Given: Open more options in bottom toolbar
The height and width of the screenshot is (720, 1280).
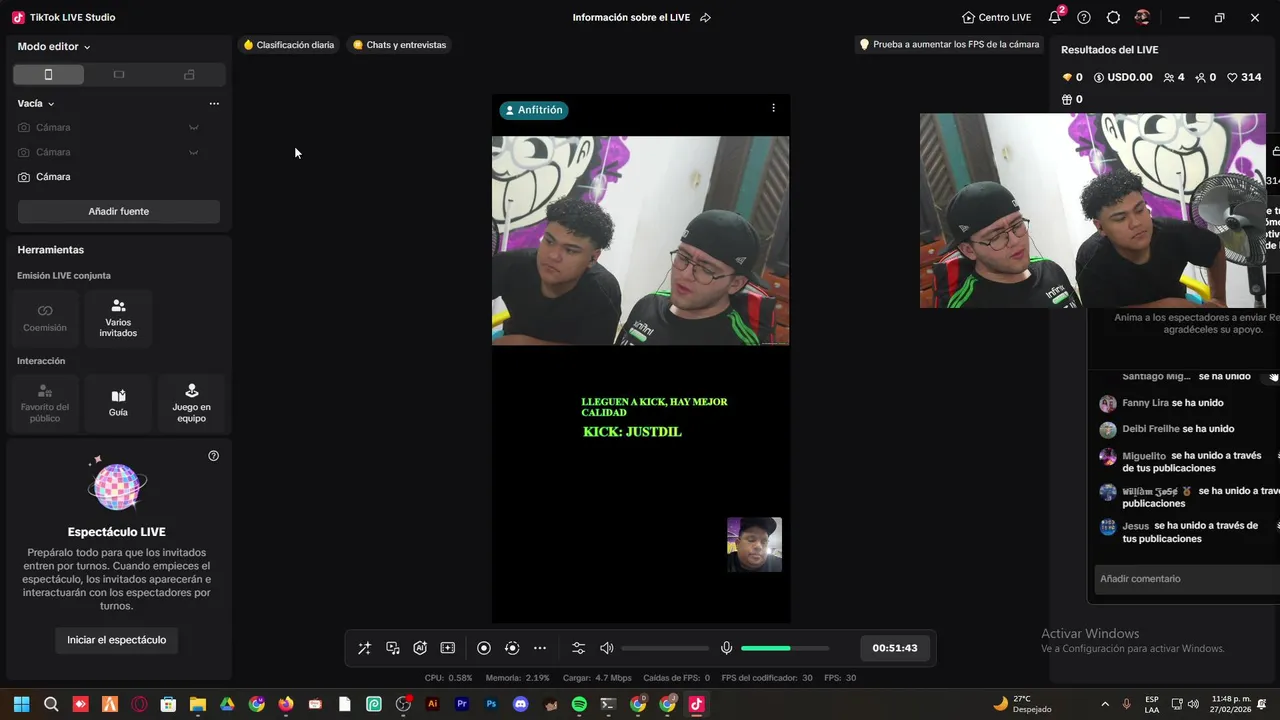Looking at the screenshot, I should pyautogui.click(x=540, y=648).
